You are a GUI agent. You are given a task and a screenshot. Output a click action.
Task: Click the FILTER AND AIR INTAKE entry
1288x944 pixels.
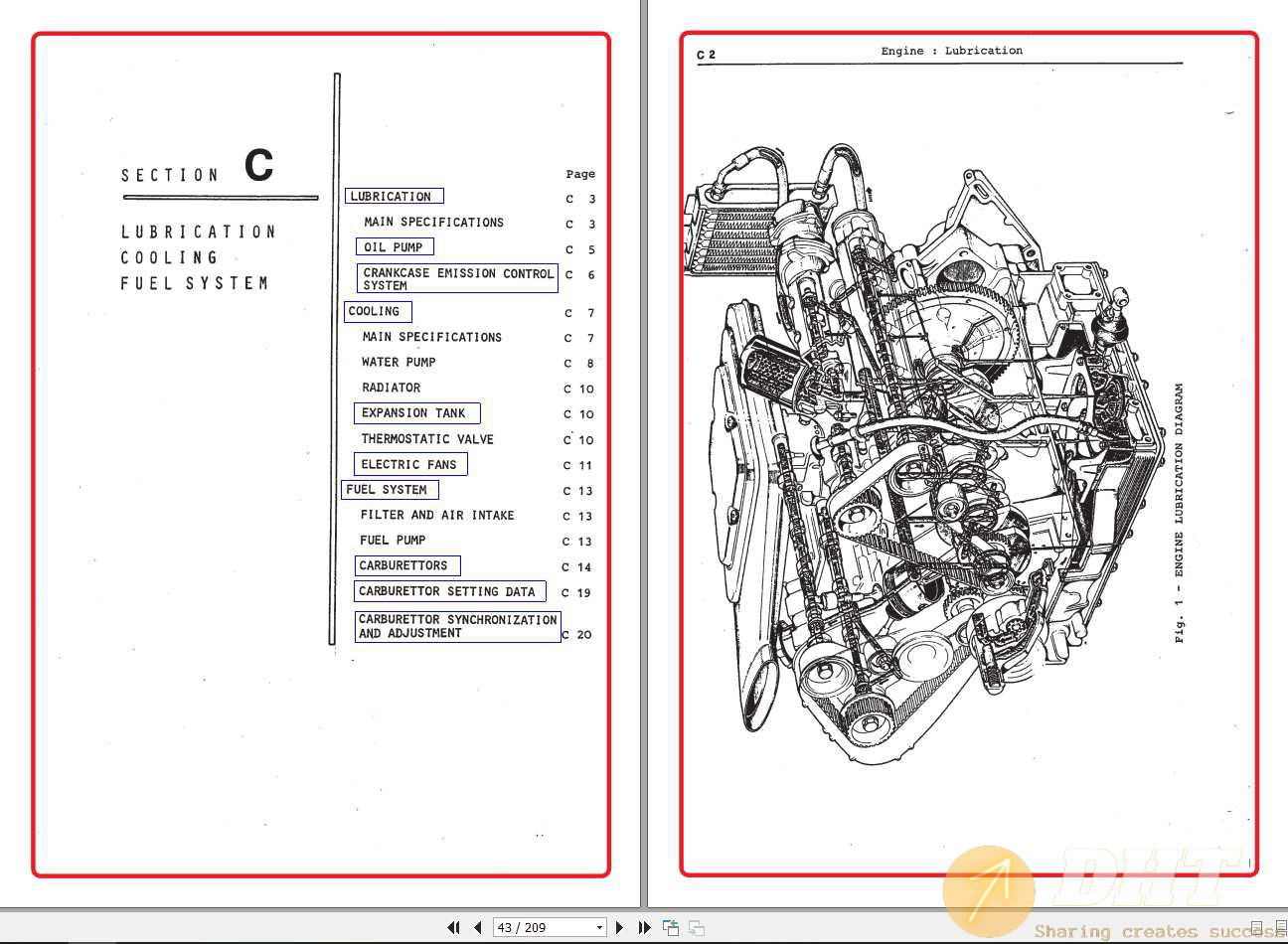(x=437, y=516)
